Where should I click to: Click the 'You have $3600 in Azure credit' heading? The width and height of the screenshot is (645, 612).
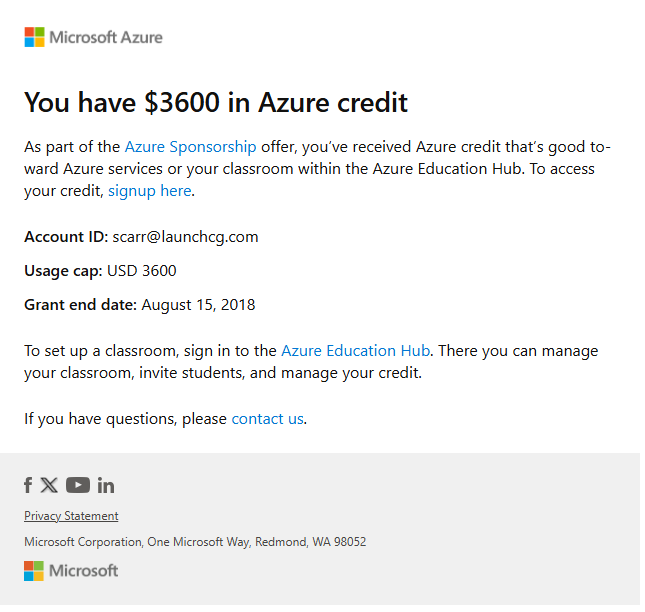point(216,102)
